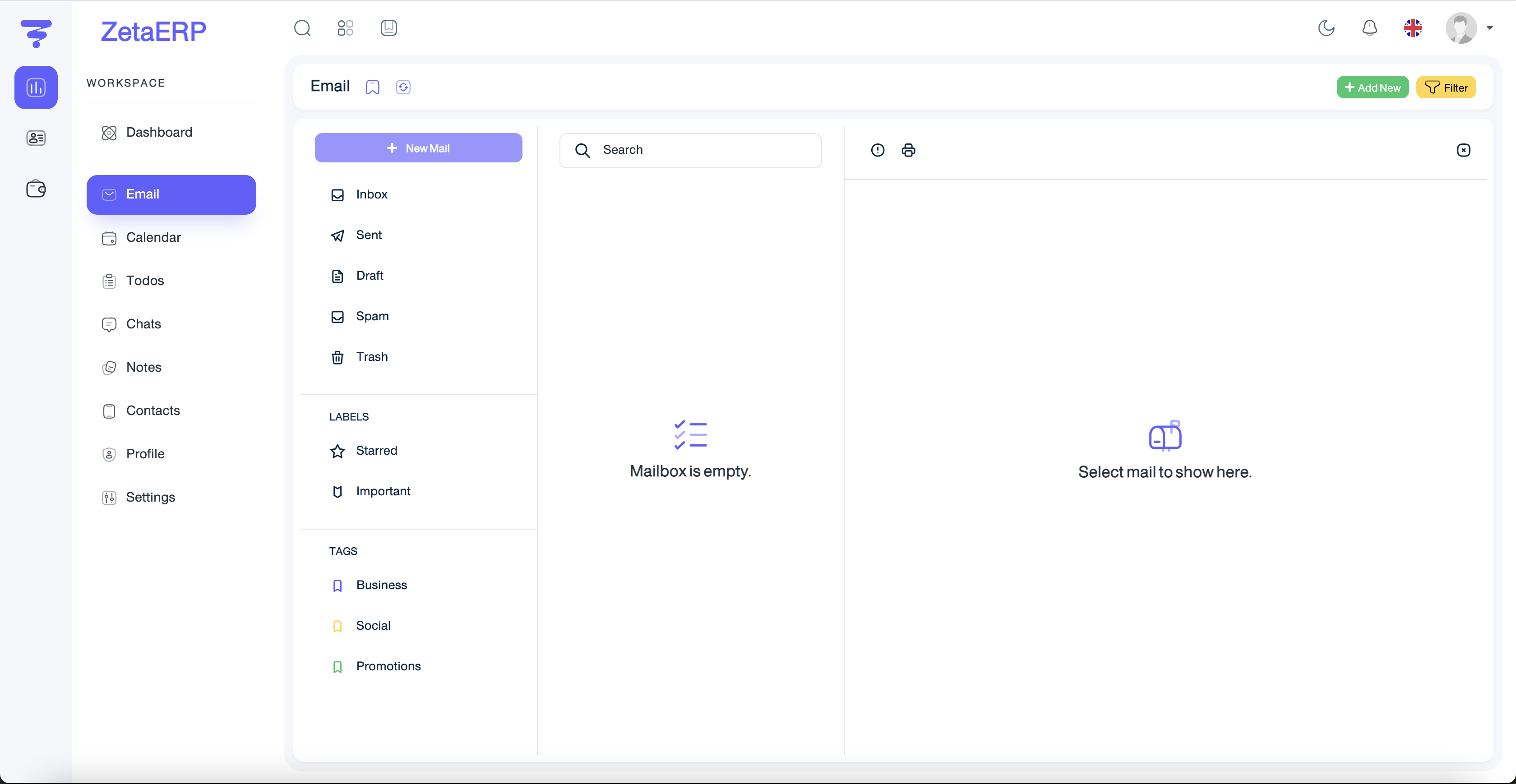Open the Calendar workspace menu item
Screen dimensions: 1516x784
(153, 237)
